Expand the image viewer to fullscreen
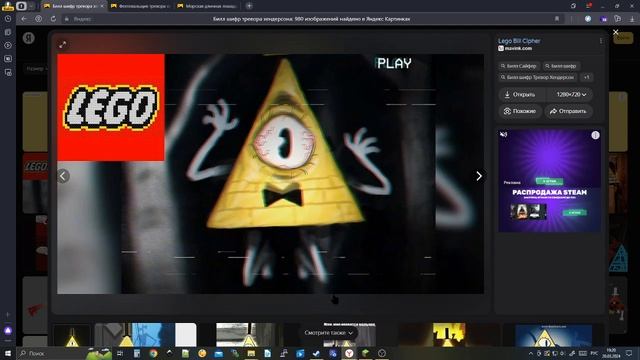Screen dimensions: 640x360 62,45
